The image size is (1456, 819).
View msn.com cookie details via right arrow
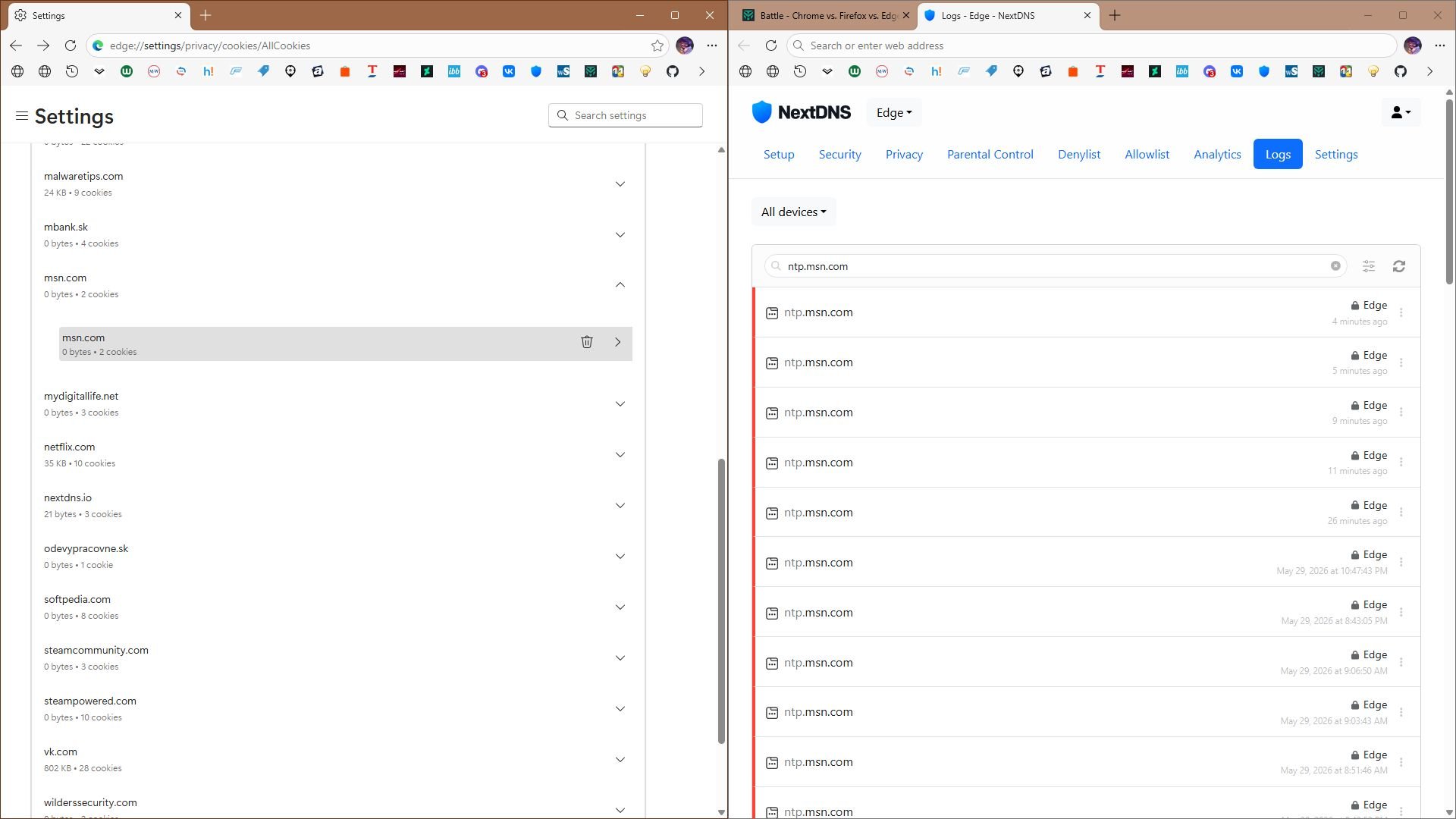(x=618, y=342)
